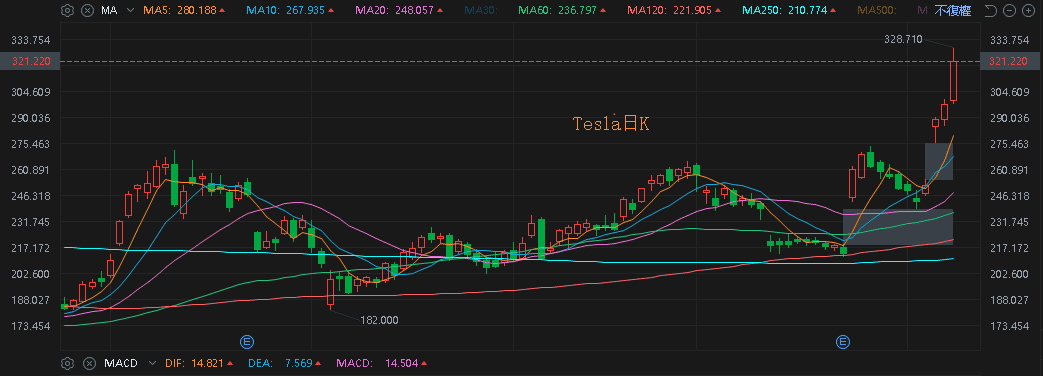
Task: Click the left 321.220 current price tag
Action: [x=30, y=61]
